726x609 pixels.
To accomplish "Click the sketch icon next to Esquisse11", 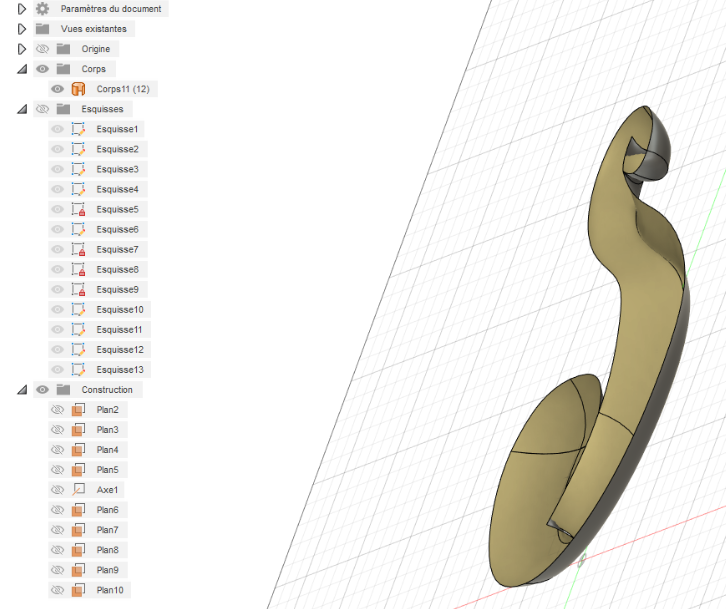I will coord(78,329).
